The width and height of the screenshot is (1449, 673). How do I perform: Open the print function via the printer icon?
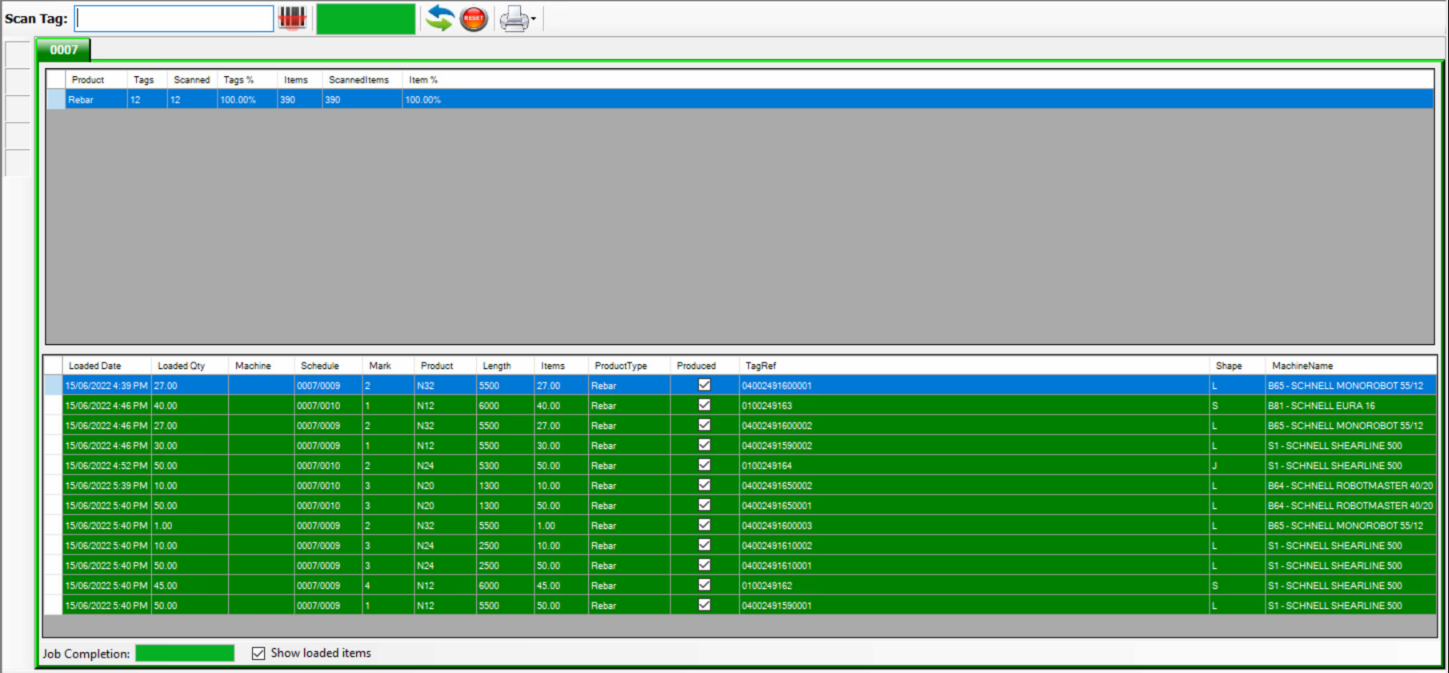click(512, 18)
